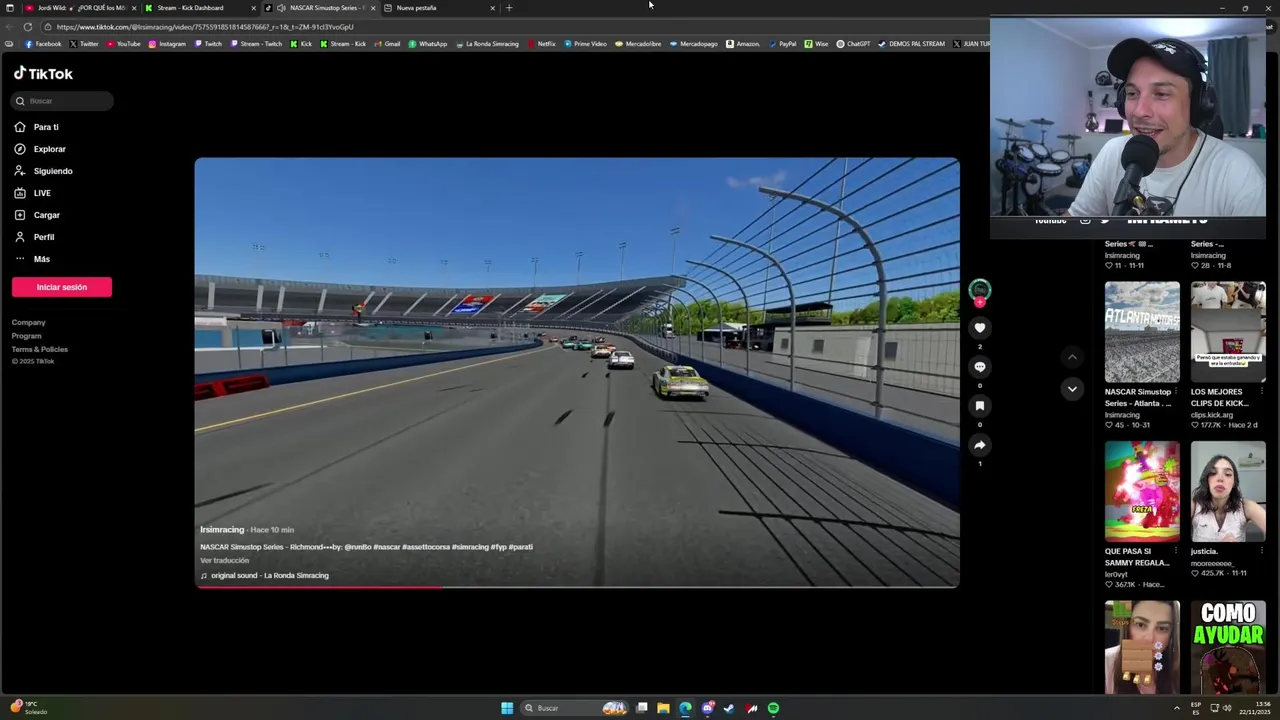This screenshot has width=1280, height=720.
Task: Open the YouTube bookmark
Action: 124,44
